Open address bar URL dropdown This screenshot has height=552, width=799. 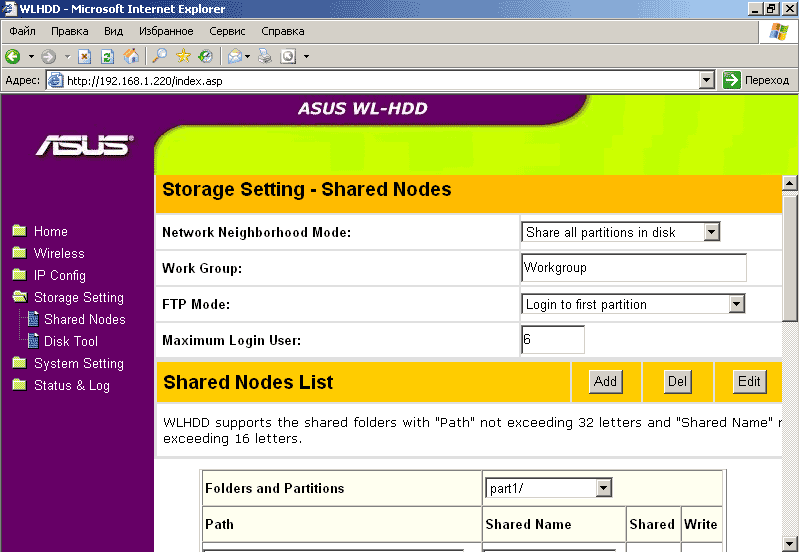[x=706, y=80]
